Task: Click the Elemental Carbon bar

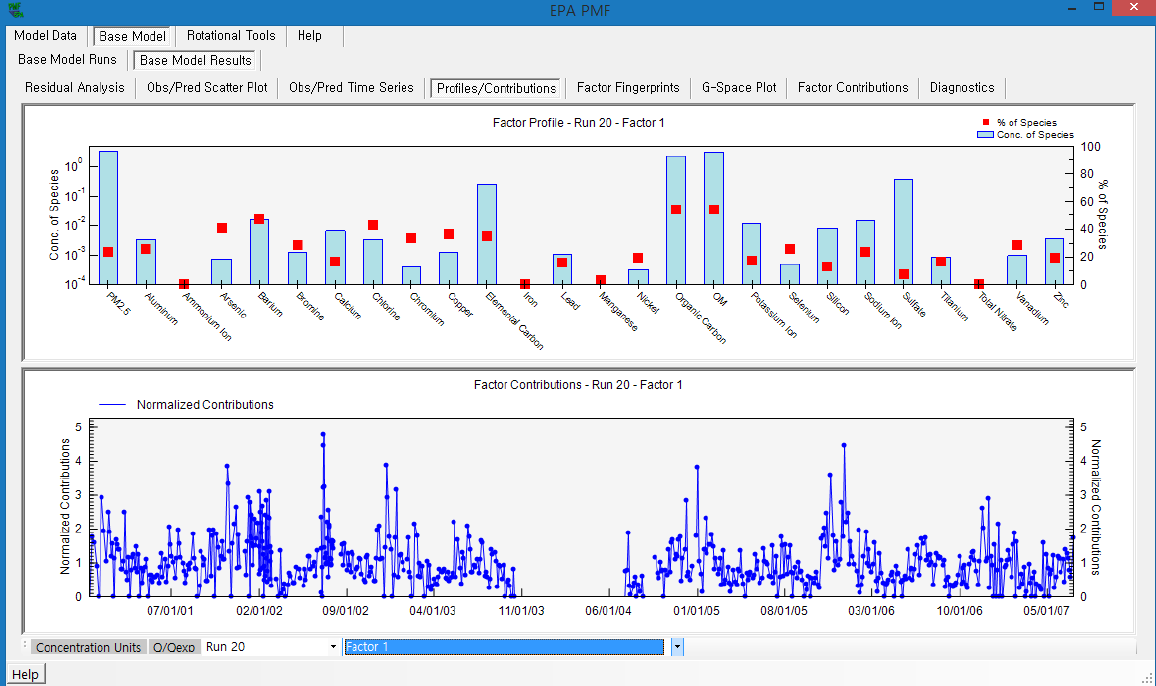Action: click(487, 235)
